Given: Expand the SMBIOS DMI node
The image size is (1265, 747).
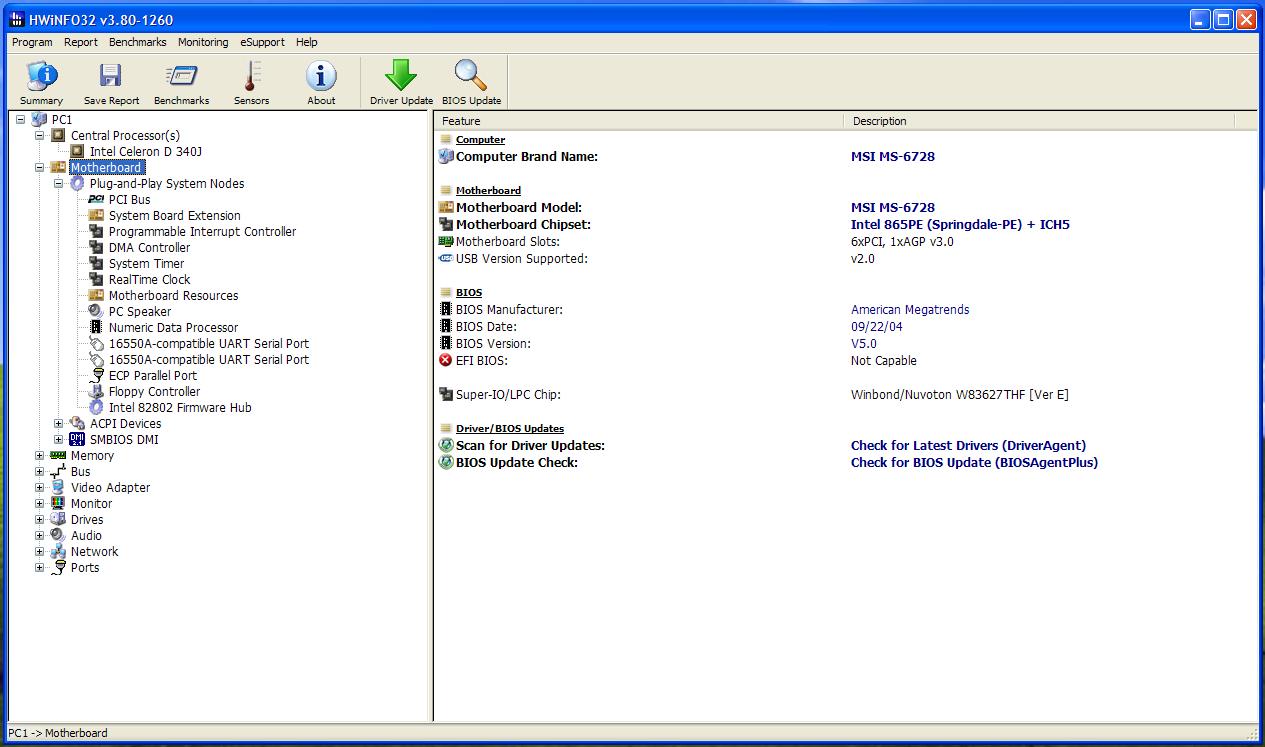Looking at the screenshot, I should tap(59, 440).
